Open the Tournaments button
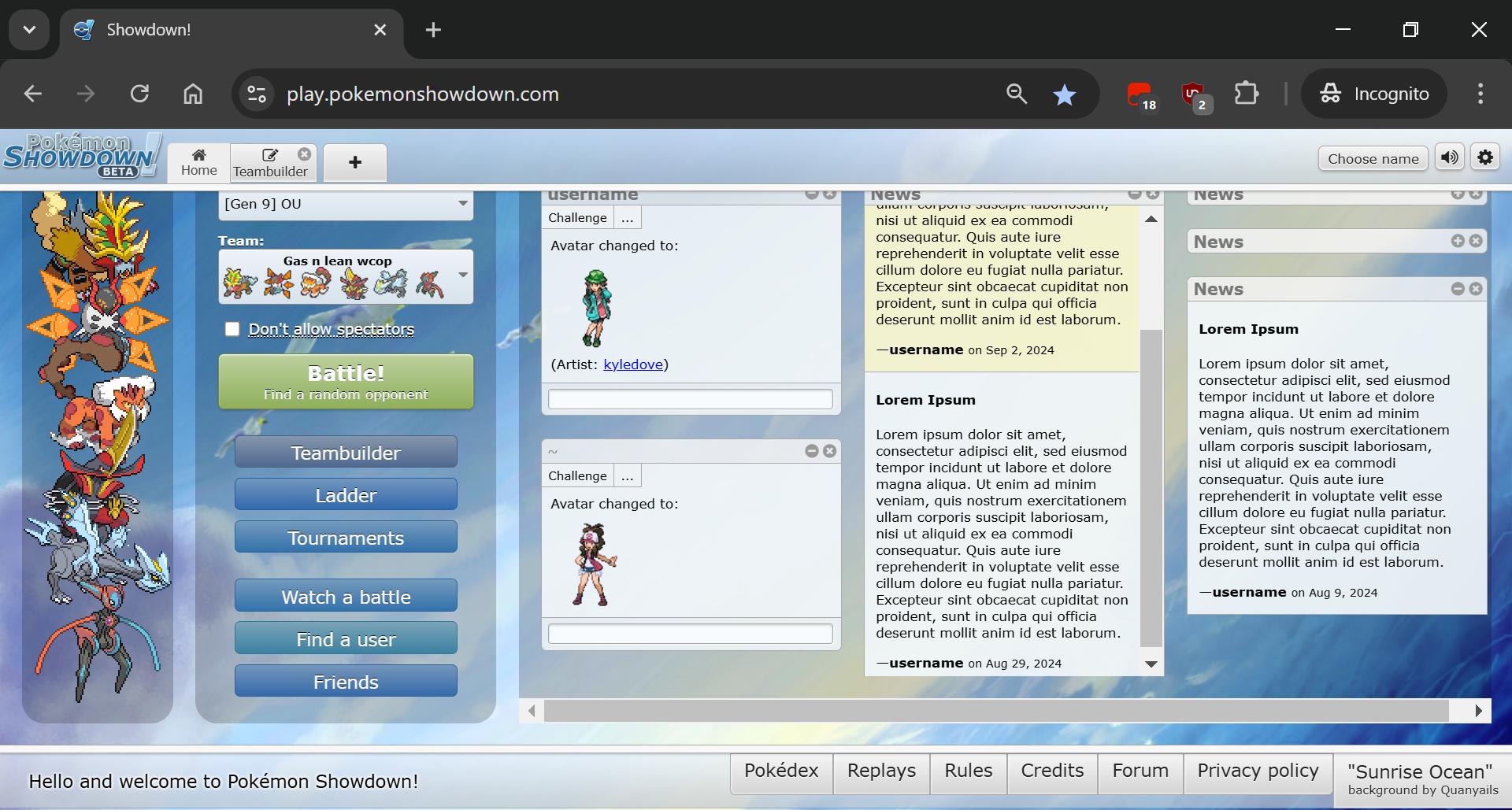 [x=346, y=538]
